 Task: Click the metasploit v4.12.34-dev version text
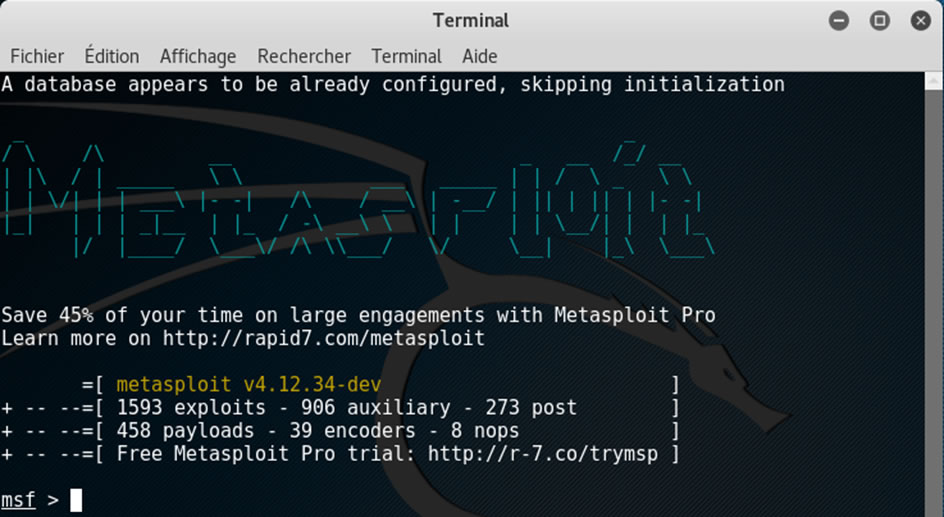point(249,385)
